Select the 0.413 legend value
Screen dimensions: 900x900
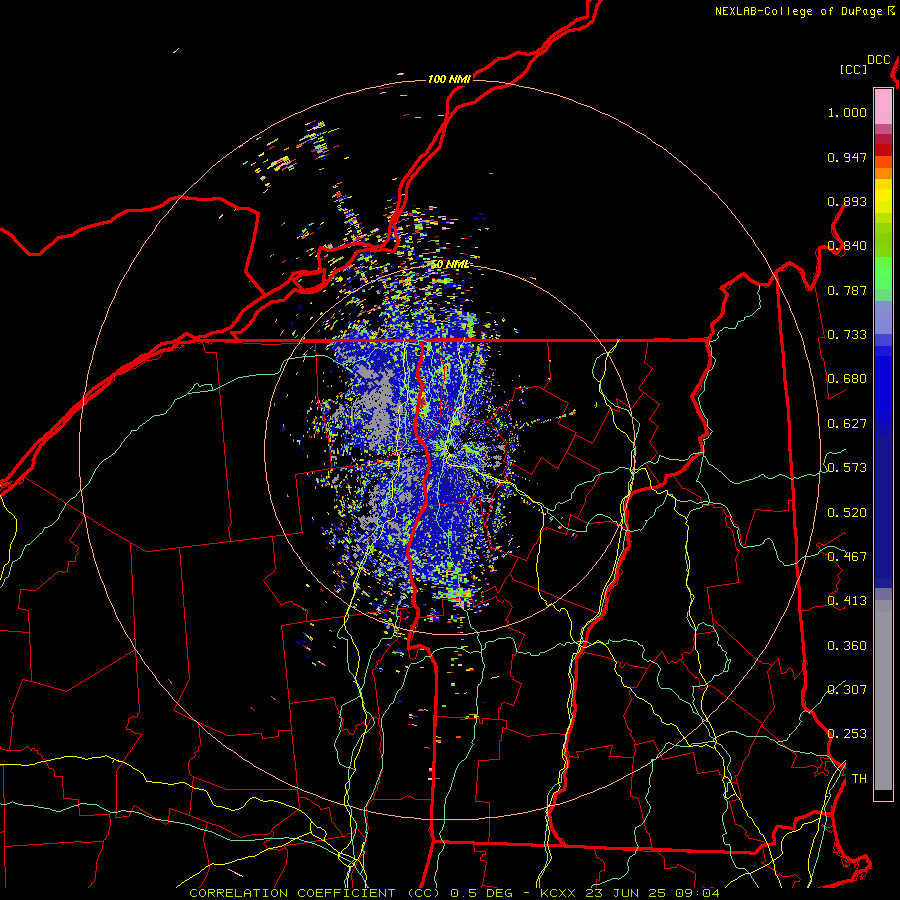click(x=847, y=601)
